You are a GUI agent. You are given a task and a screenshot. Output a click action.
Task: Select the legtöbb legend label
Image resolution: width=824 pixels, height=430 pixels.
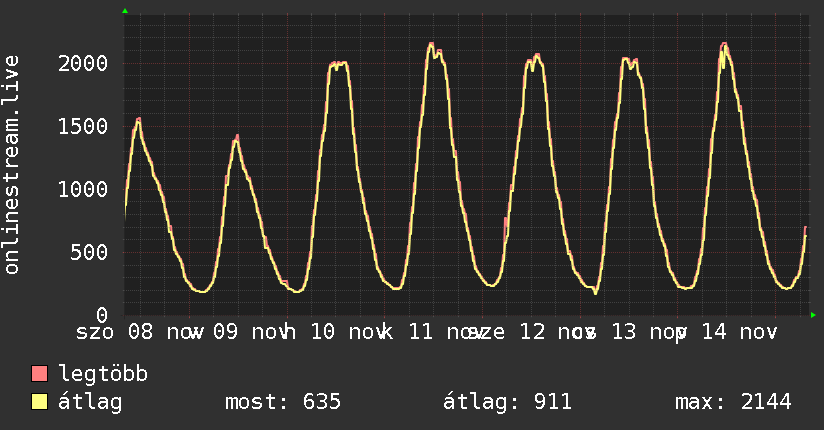tap(104, 375)
